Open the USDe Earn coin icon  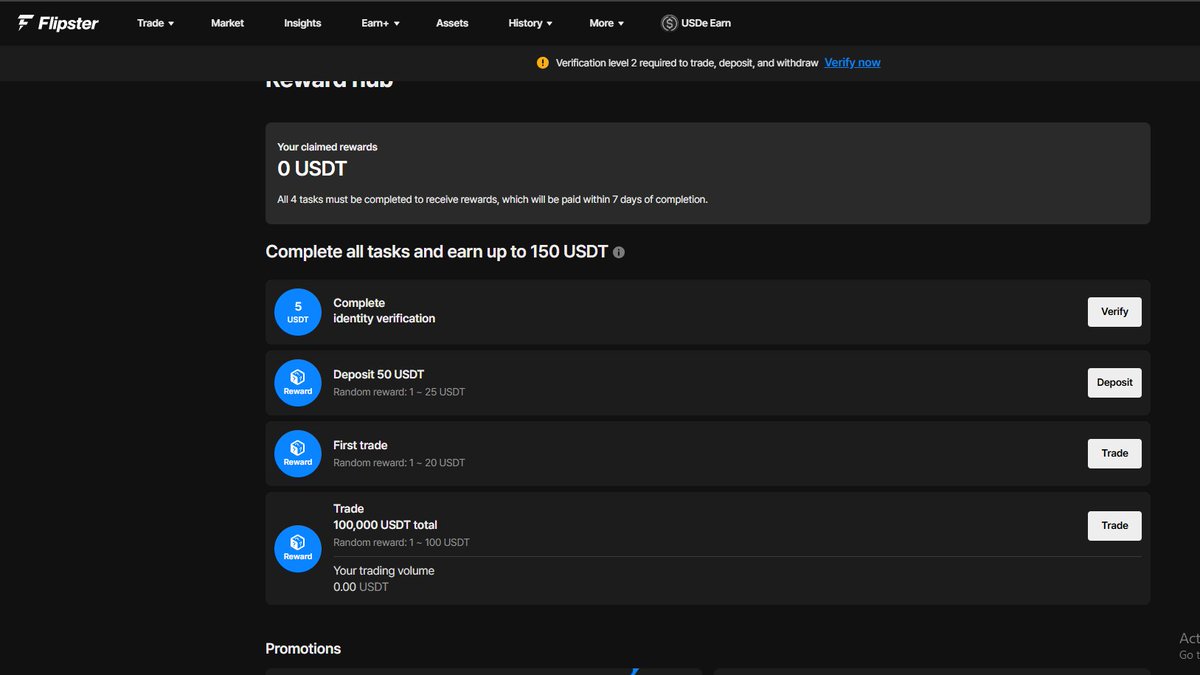pyautogui.click(x=669, y=23)
